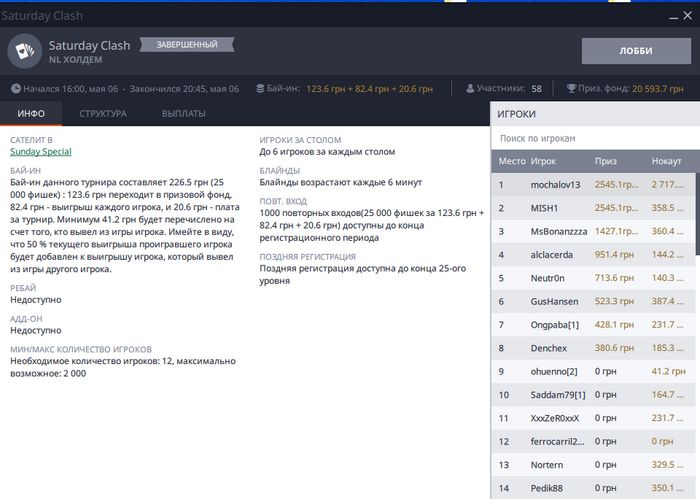Open the СТРУКТУРА tab
The width and height of the screenshot is (700, 499).
pos(103,114)
